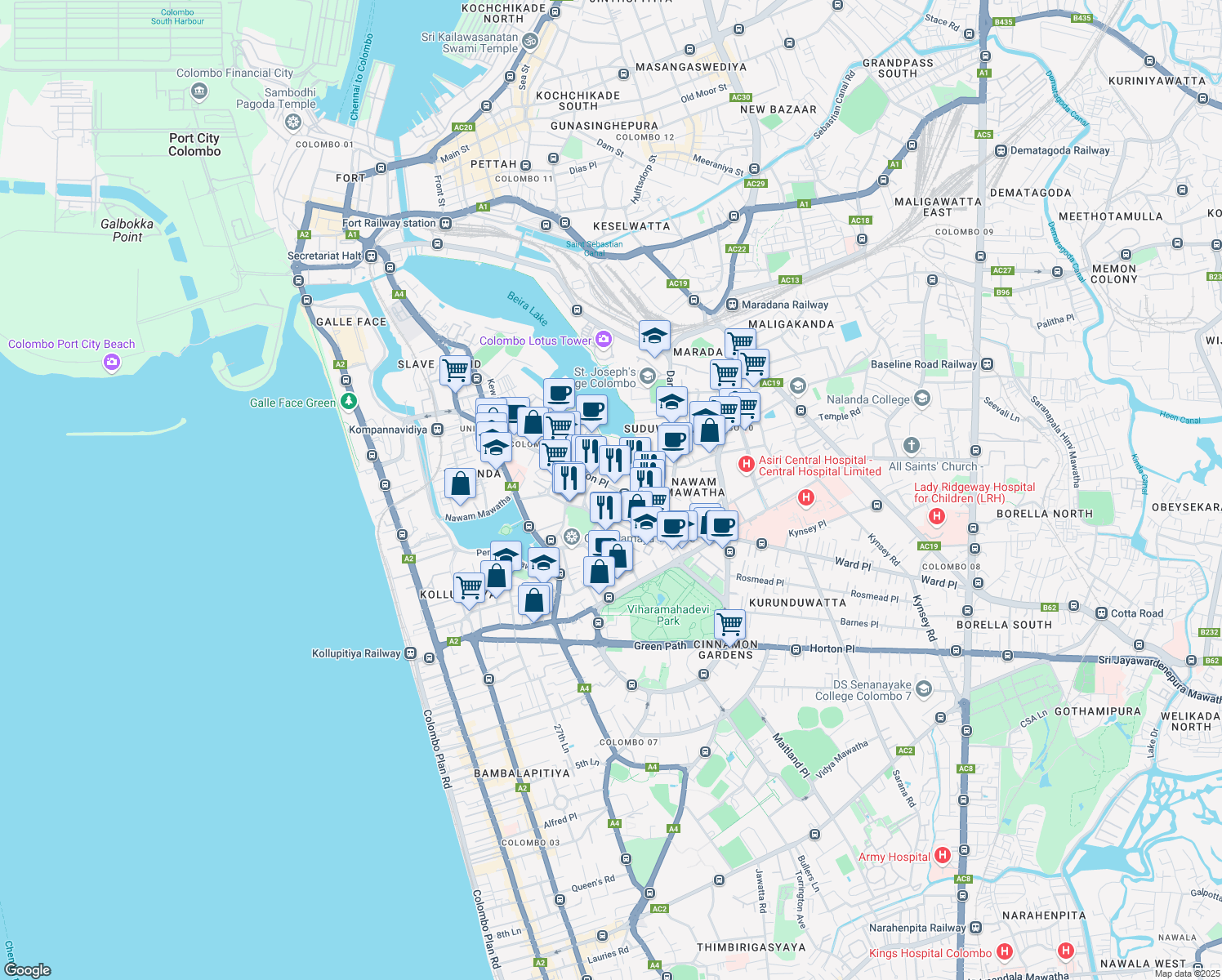Open the Lady Ridgeway Hospital marker
Image resolution: width=1222 pixels, height=980 pixels.
point(937,516)
